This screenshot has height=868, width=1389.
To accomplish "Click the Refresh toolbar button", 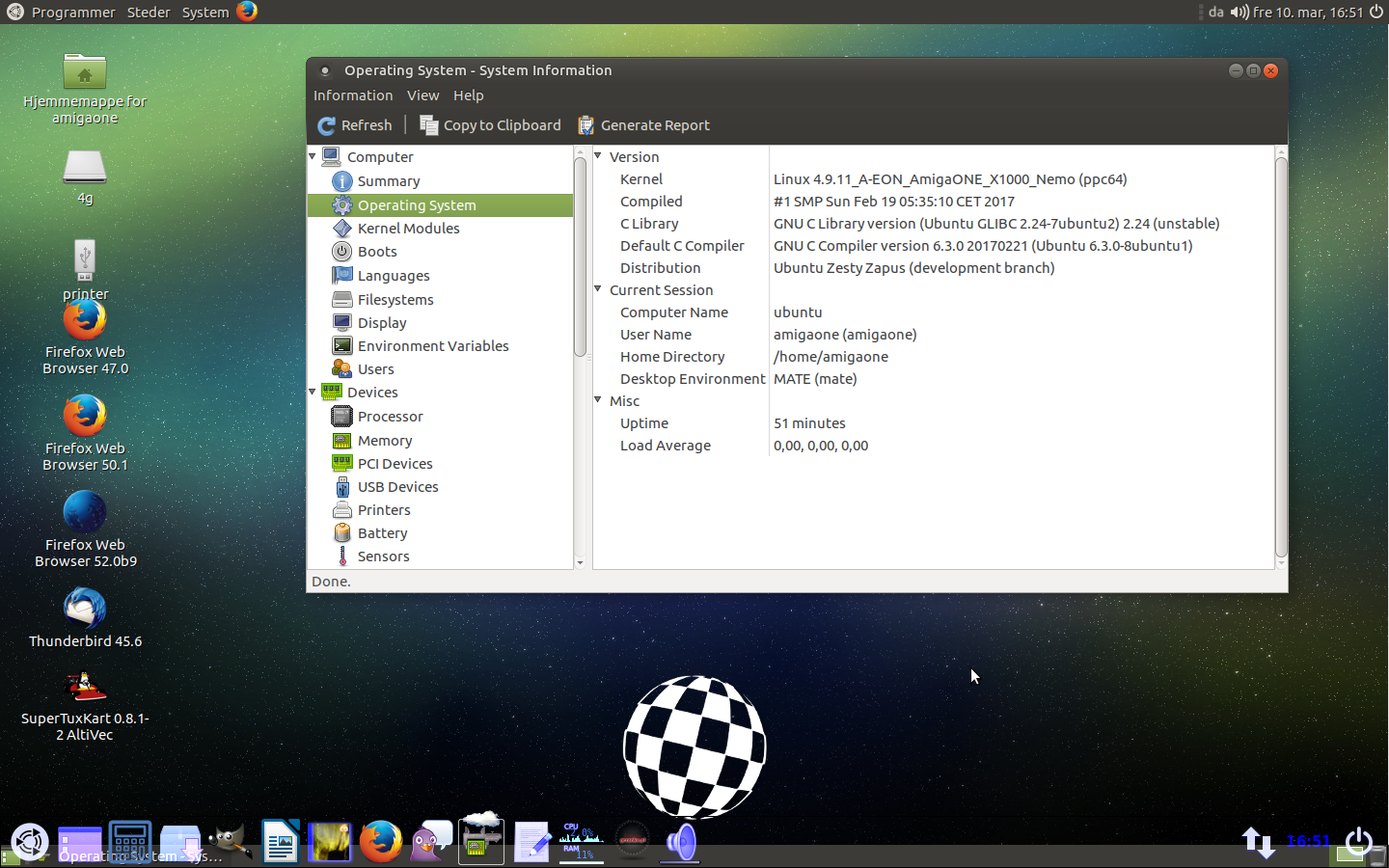I will 355,125.
